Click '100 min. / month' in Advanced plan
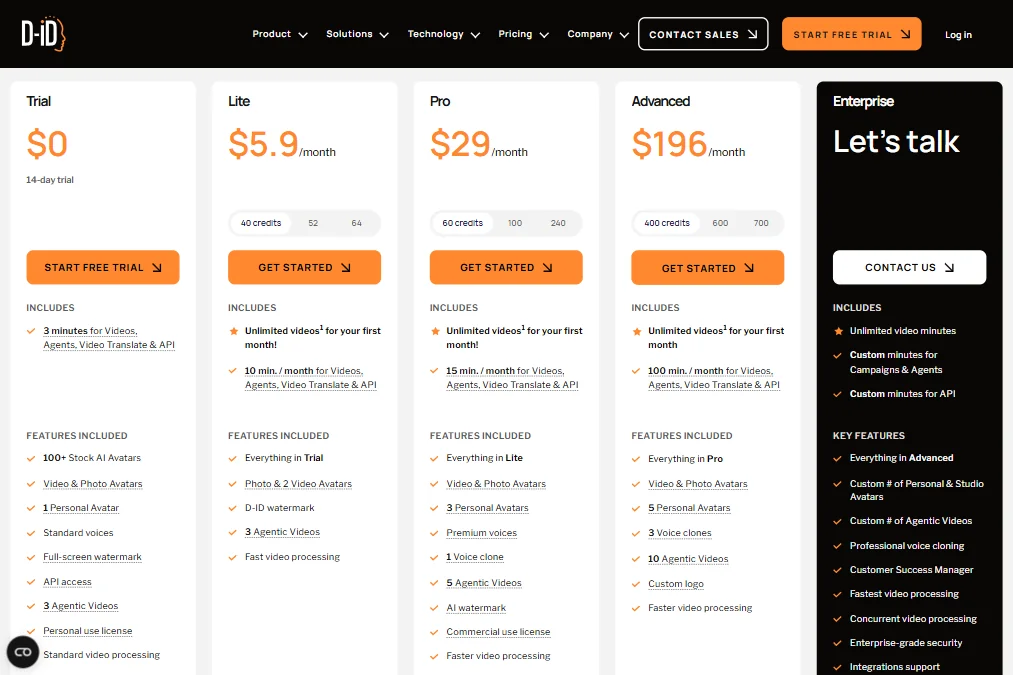The width and height of the screenshot is (1013, 675). (x=685, y=371)
